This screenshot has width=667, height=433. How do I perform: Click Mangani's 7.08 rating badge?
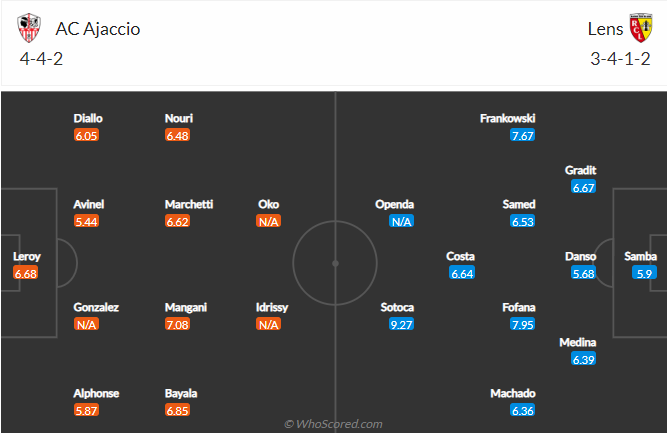[x=177, y=325]
